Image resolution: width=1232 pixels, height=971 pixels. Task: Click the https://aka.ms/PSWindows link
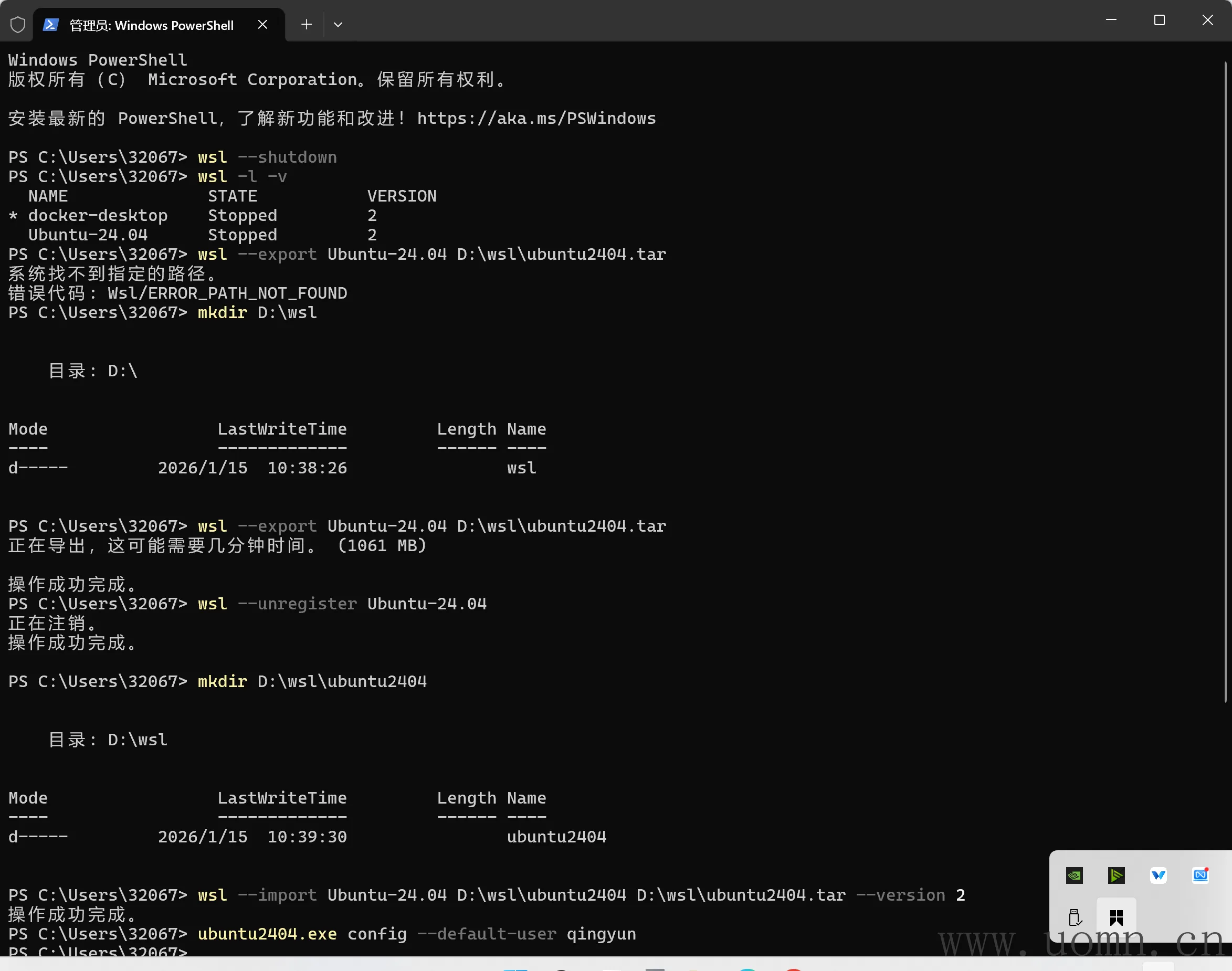coord(536,118)
